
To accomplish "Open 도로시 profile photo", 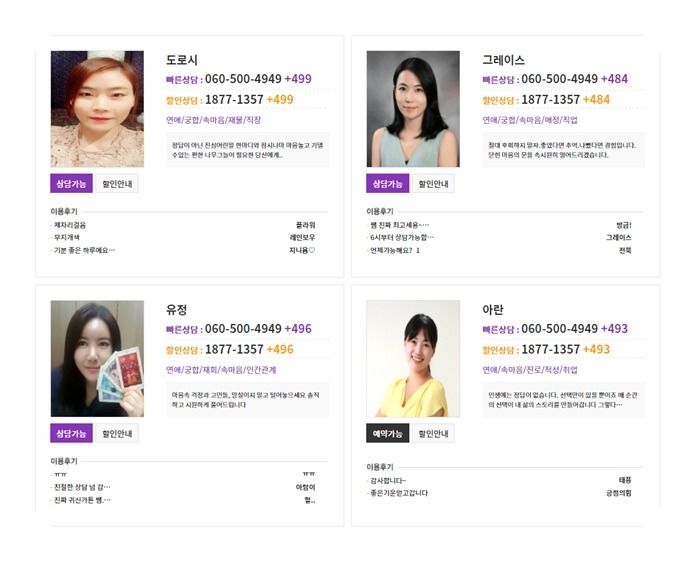I will (97, 109).
